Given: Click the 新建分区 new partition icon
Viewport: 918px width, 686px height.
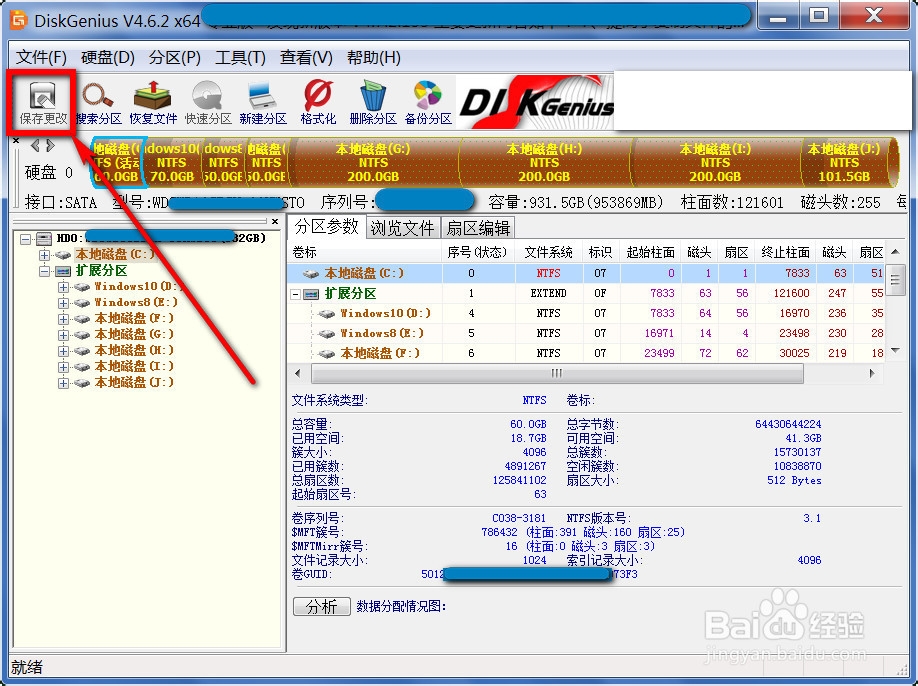Looking at the screenshot, I should pyautogui.click(x=262, y=100).
